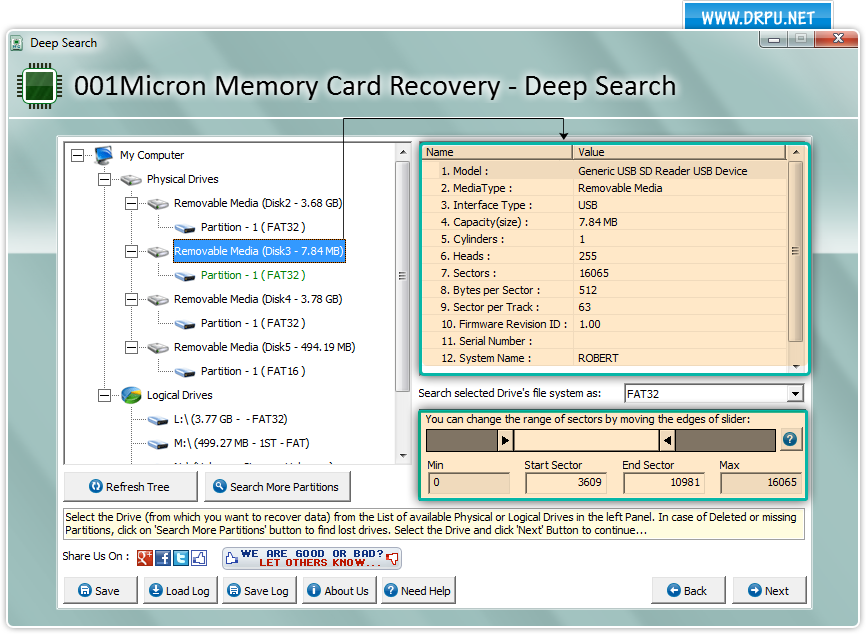
Task: Click the Refresh Tree button
Action: tap(130, 487)
